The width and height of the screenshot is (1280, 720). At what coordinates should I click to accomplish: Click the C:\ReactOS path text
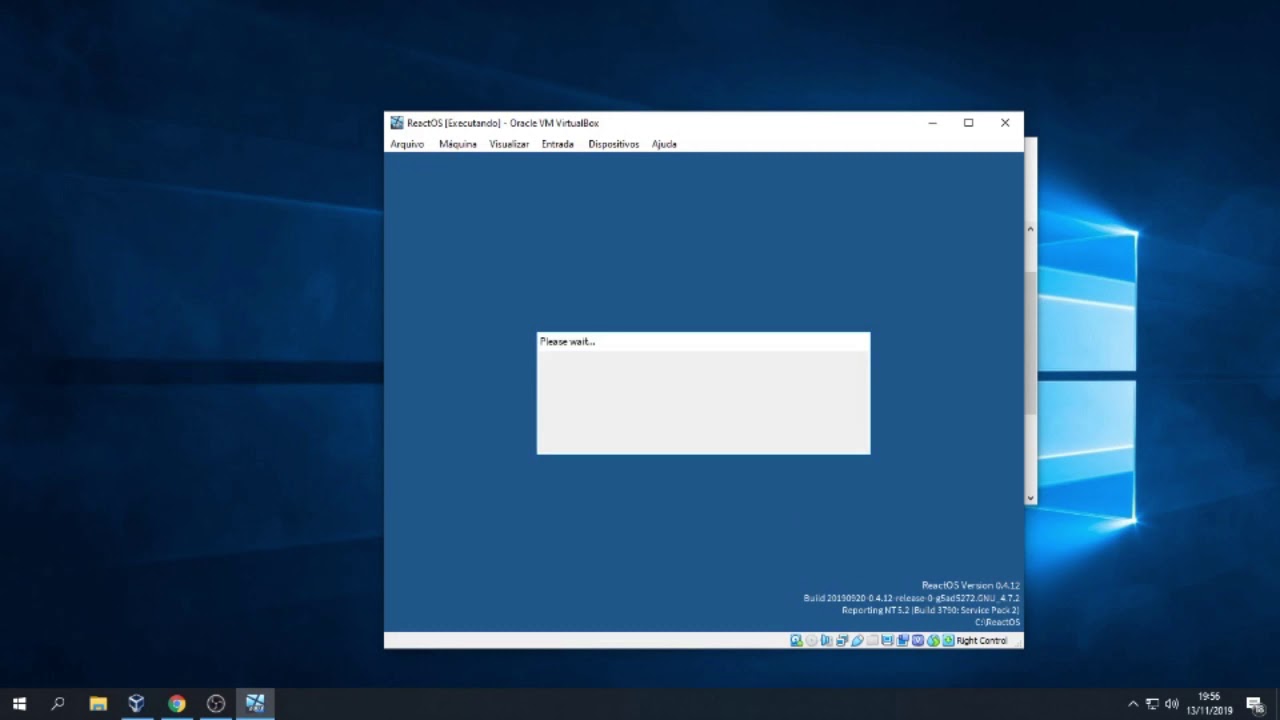997,622
